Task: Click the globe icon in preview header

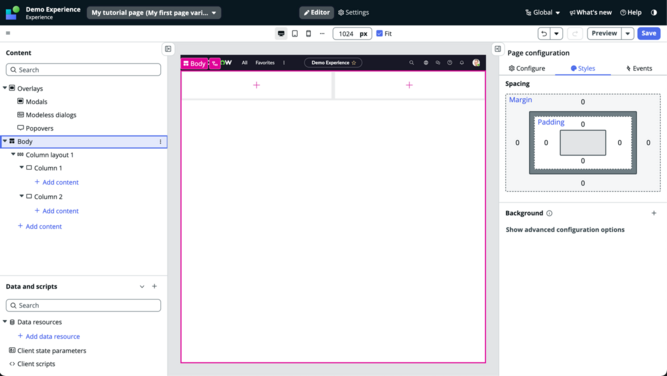Action: [x=425, y=63]
